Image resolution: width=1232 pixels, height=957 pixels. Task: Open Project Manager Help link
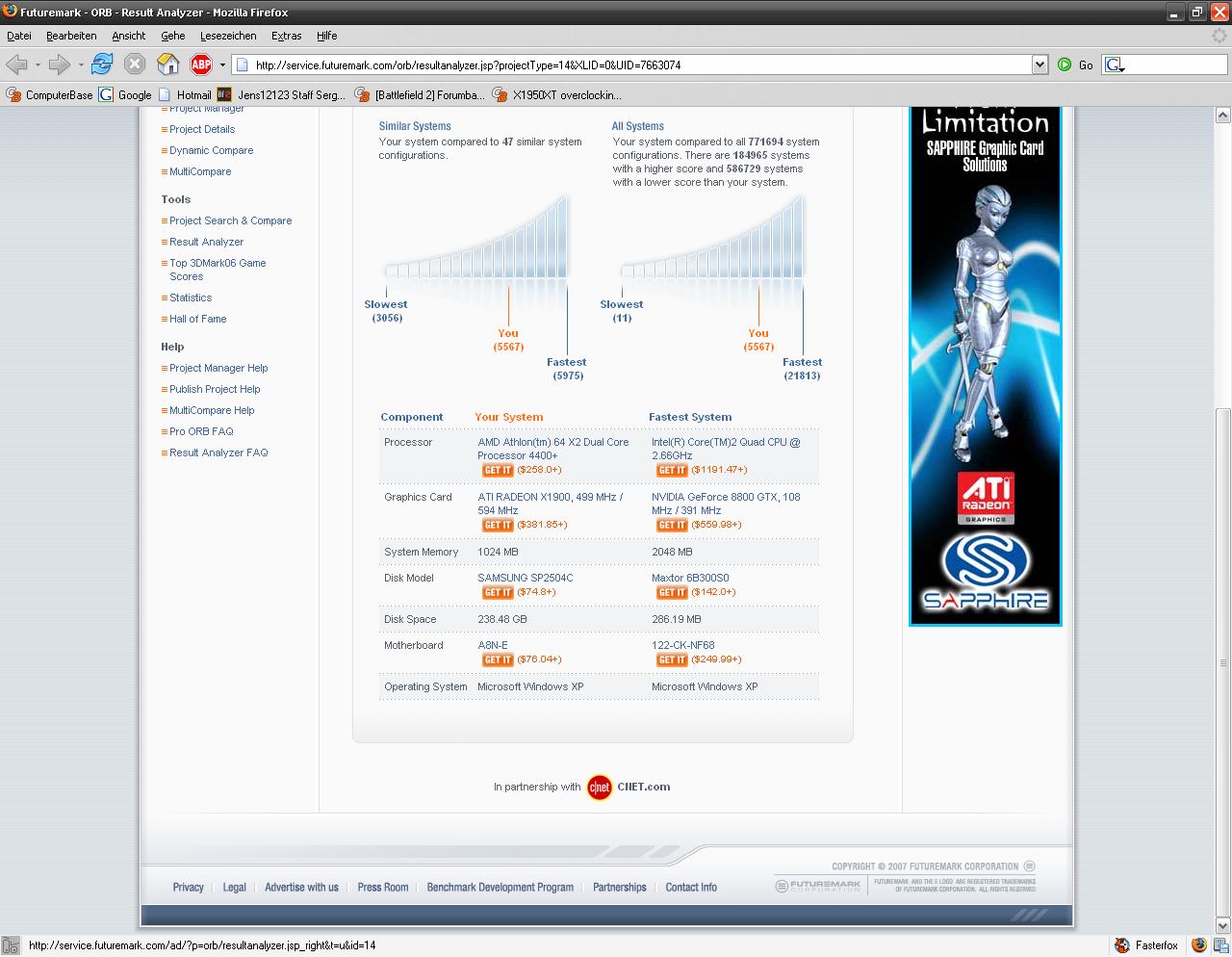click(x=218, y=368)
